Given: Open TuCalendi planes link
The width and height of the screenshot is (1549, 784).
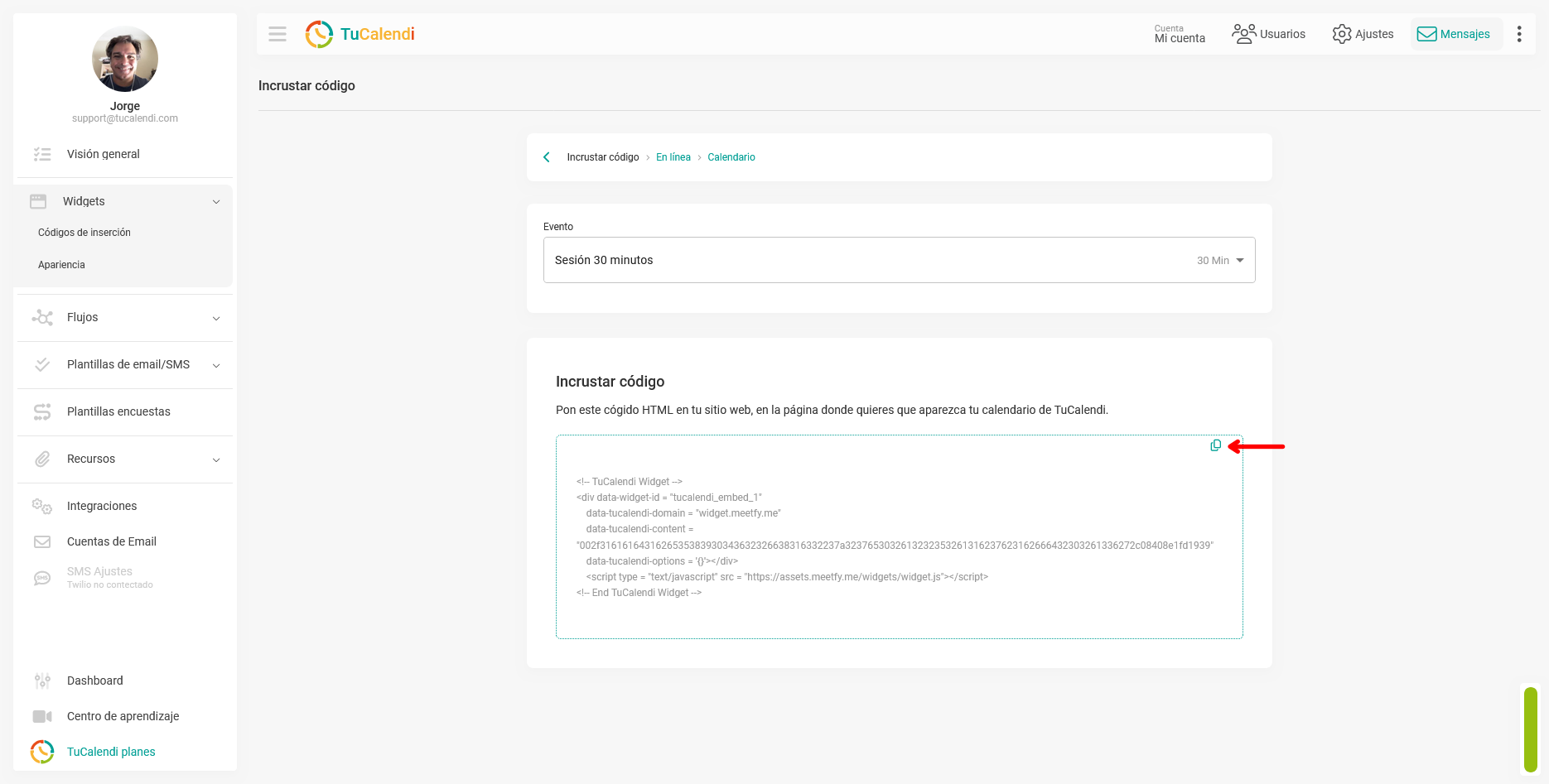Looking at the screenshot, I should point(111,752).
